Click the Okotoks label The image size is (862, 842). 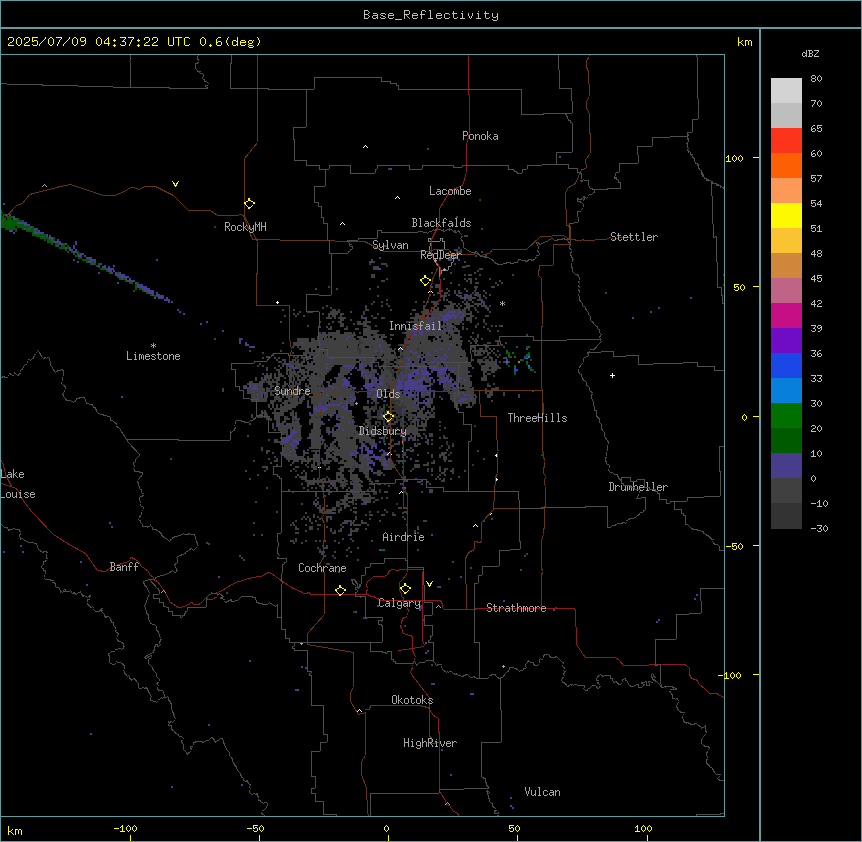click(412, 700)
